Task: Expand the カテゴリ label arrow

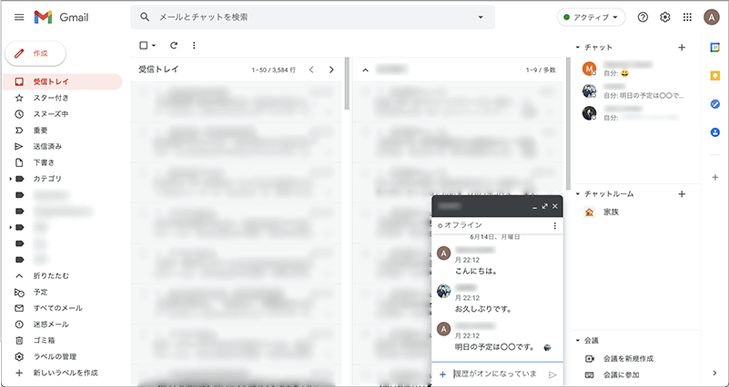Action: pos(11,179)
